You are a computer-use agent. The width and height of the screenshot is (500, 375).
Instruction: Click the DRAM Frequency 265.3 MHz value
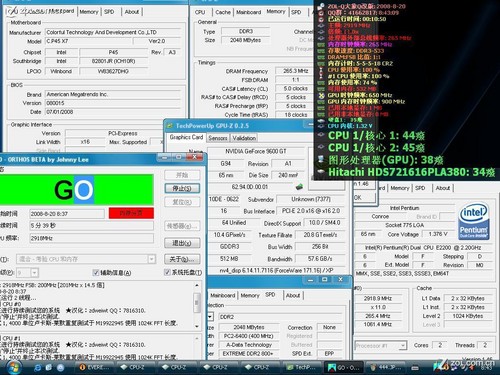pyautogui.click(x=295, y=71)
